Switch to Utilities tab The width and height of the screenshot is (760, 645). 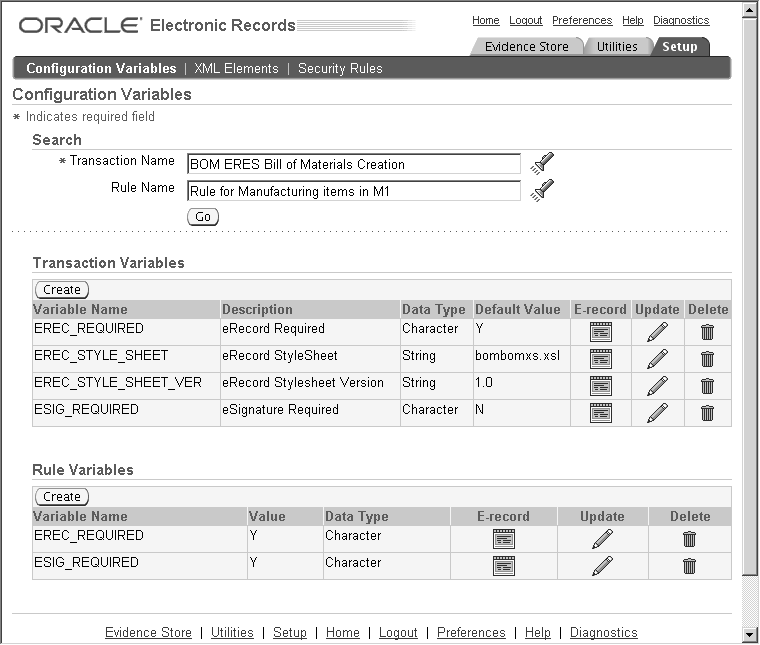point(617,47)
